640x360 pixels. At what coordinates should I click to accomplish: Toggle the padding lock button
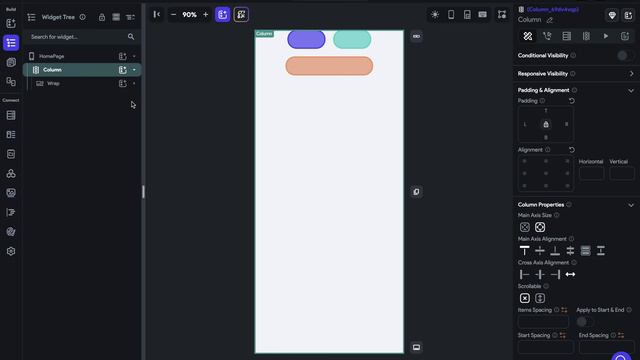tap(546, 124)
